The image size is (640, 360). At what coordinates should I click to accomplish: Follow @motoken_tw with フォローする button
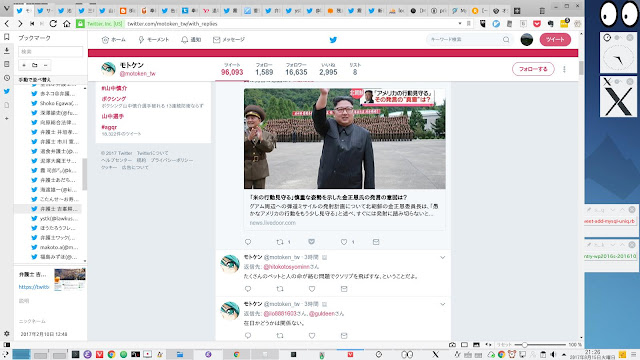[533, 69]
